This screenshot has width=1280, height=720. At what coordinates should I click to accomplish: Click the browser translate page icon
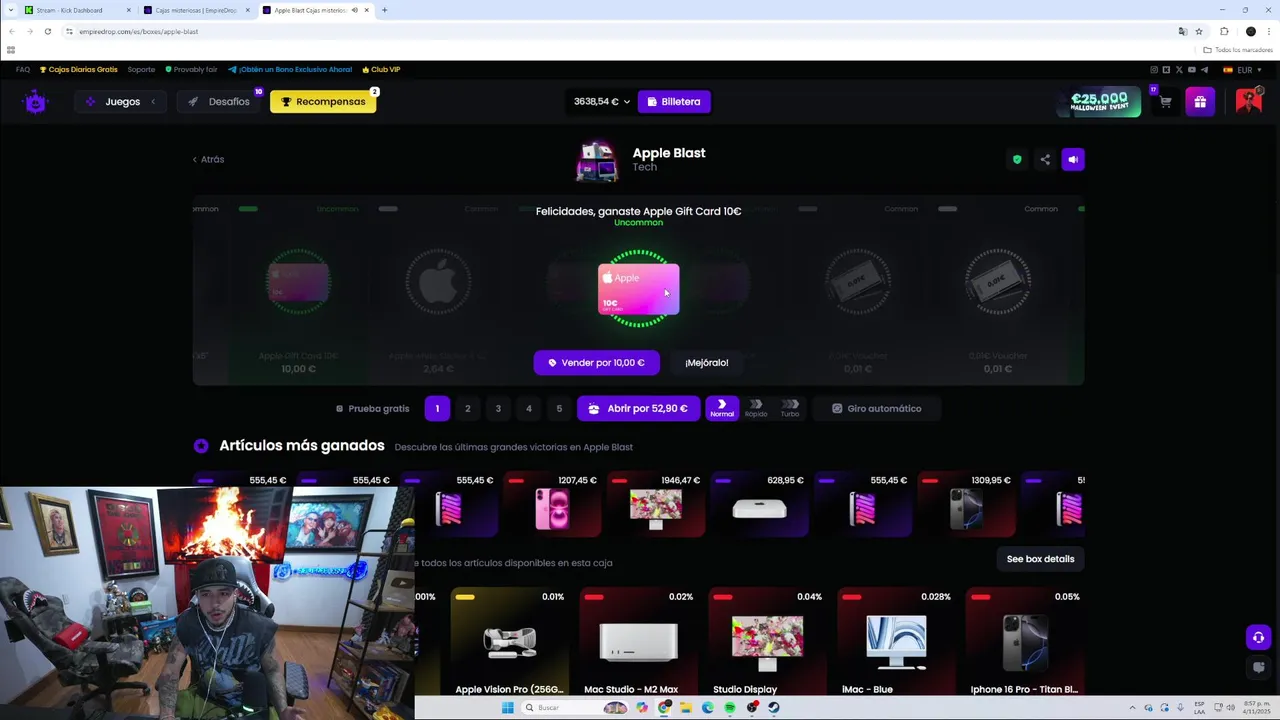1183,31
